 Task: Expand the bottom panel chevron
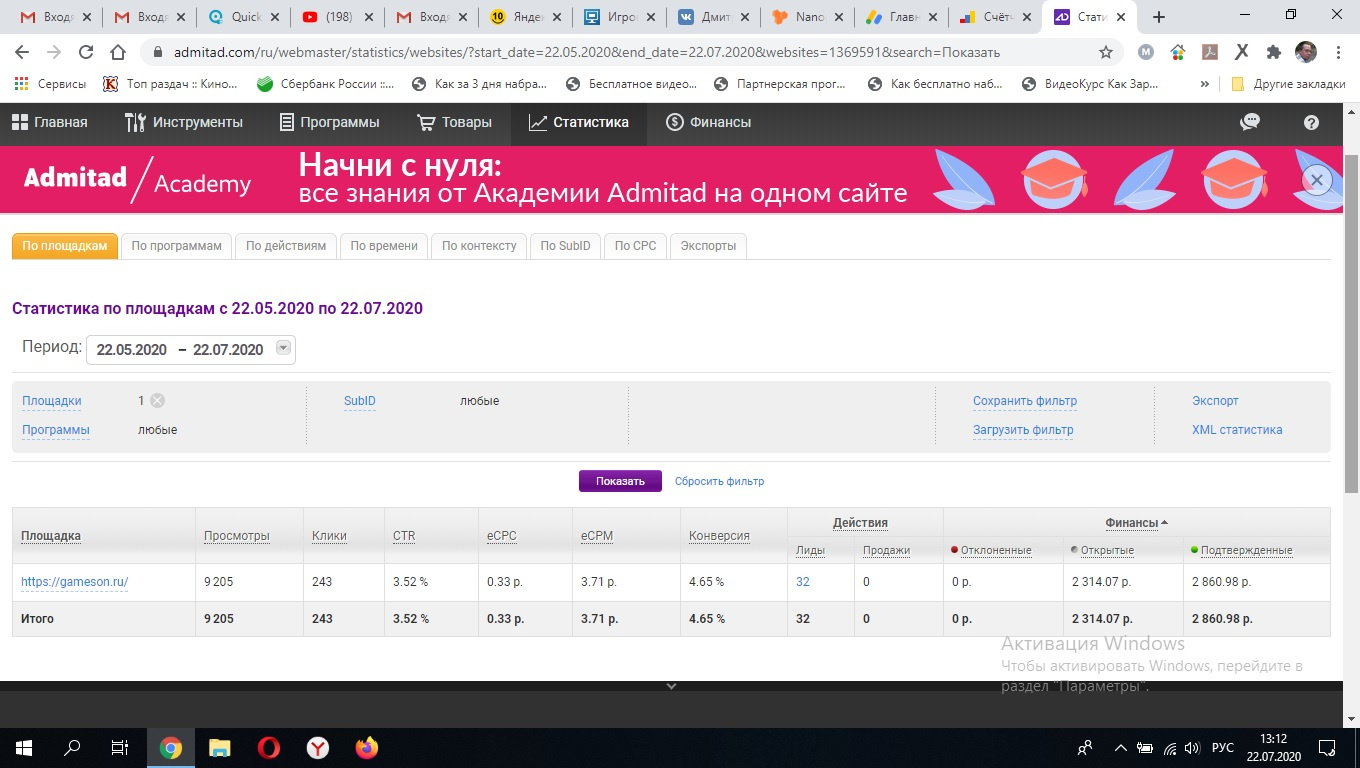coord(671,686)
